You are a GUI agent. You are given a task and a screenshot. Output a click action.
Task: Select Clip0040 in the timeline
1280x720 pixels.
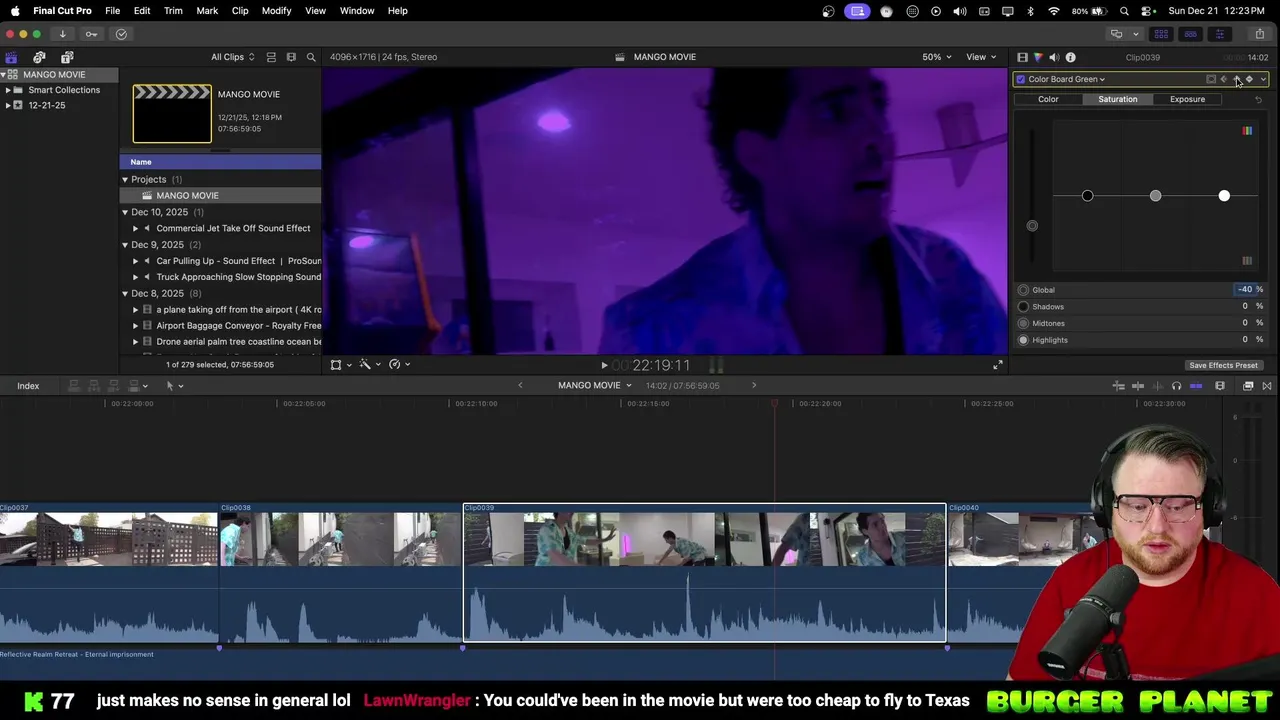[x=1022, y=573]
